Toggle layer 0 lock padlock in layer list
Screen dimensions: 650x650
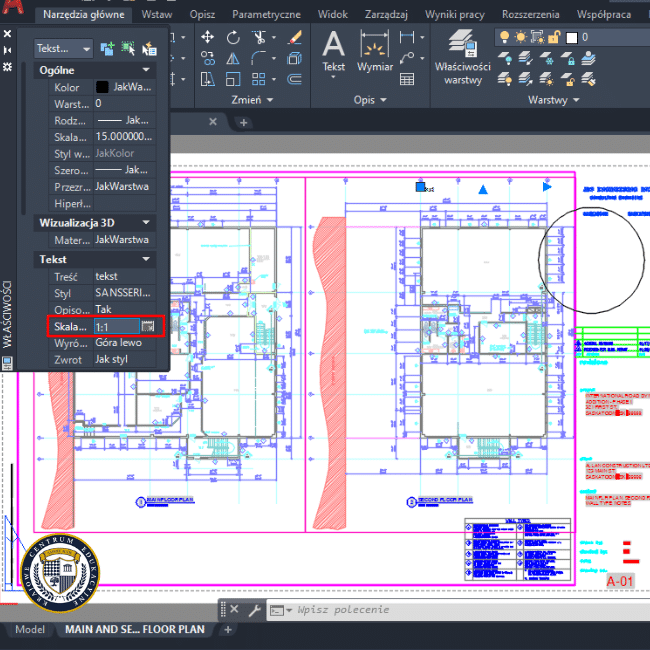click(554, 37)
